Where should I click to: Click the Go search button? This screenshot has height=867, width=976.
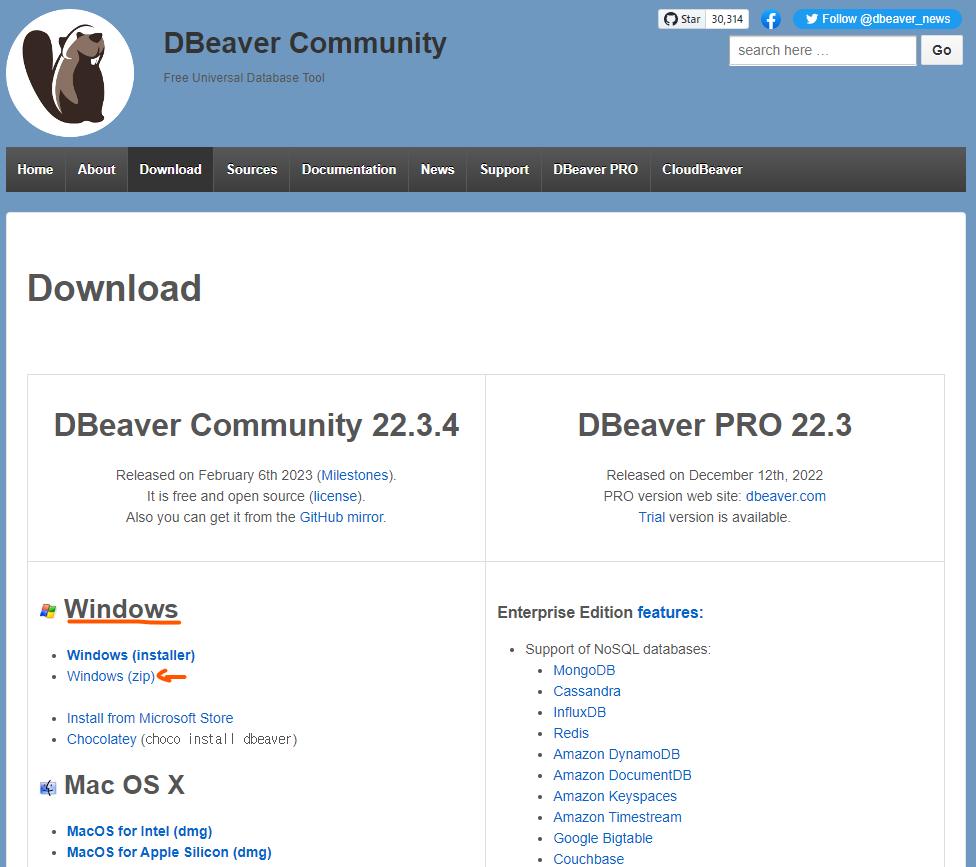[941, 50]
